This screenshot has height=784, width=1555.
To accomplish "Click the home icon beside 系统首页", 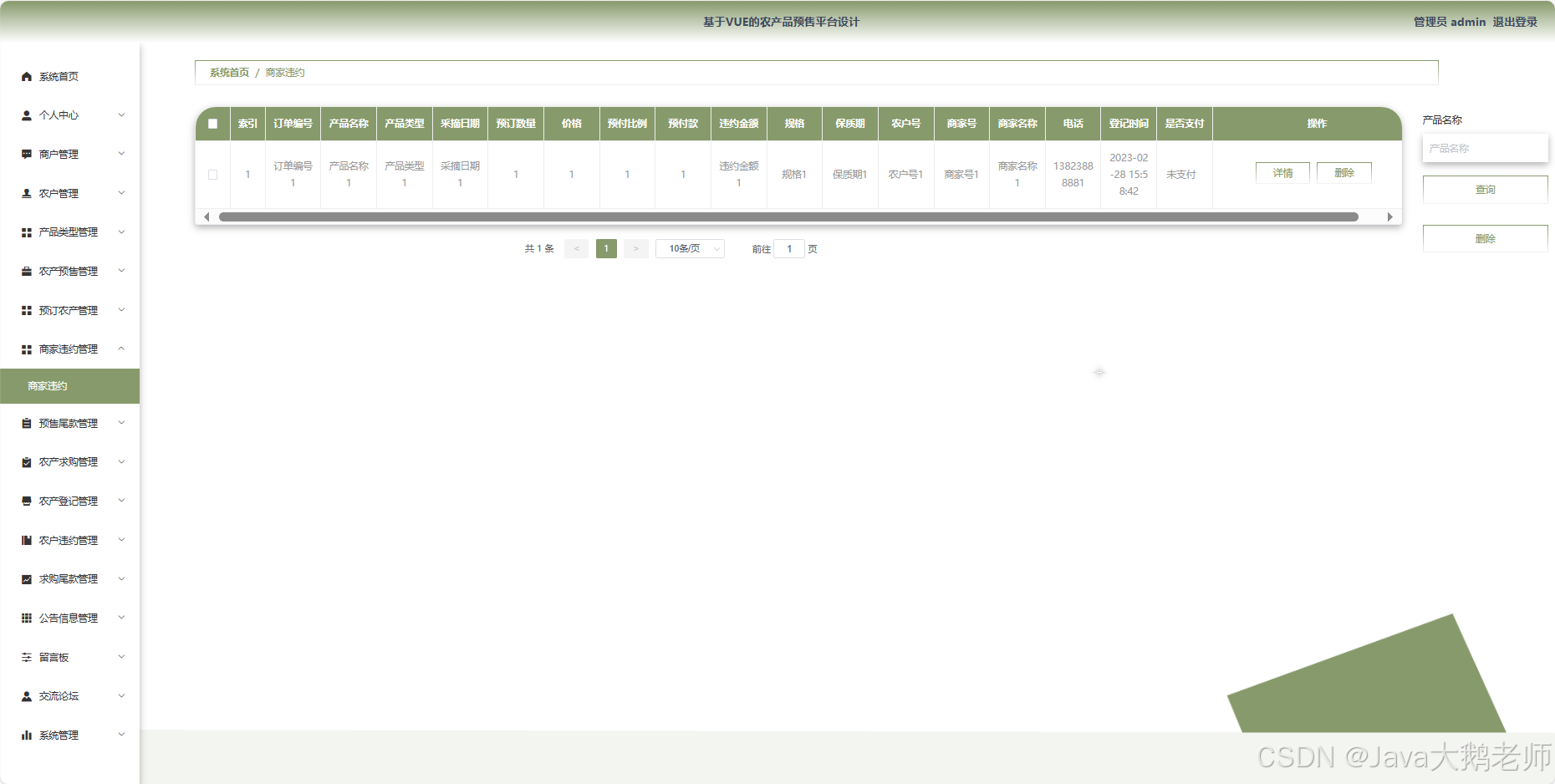I will click(x=27, y=77).
